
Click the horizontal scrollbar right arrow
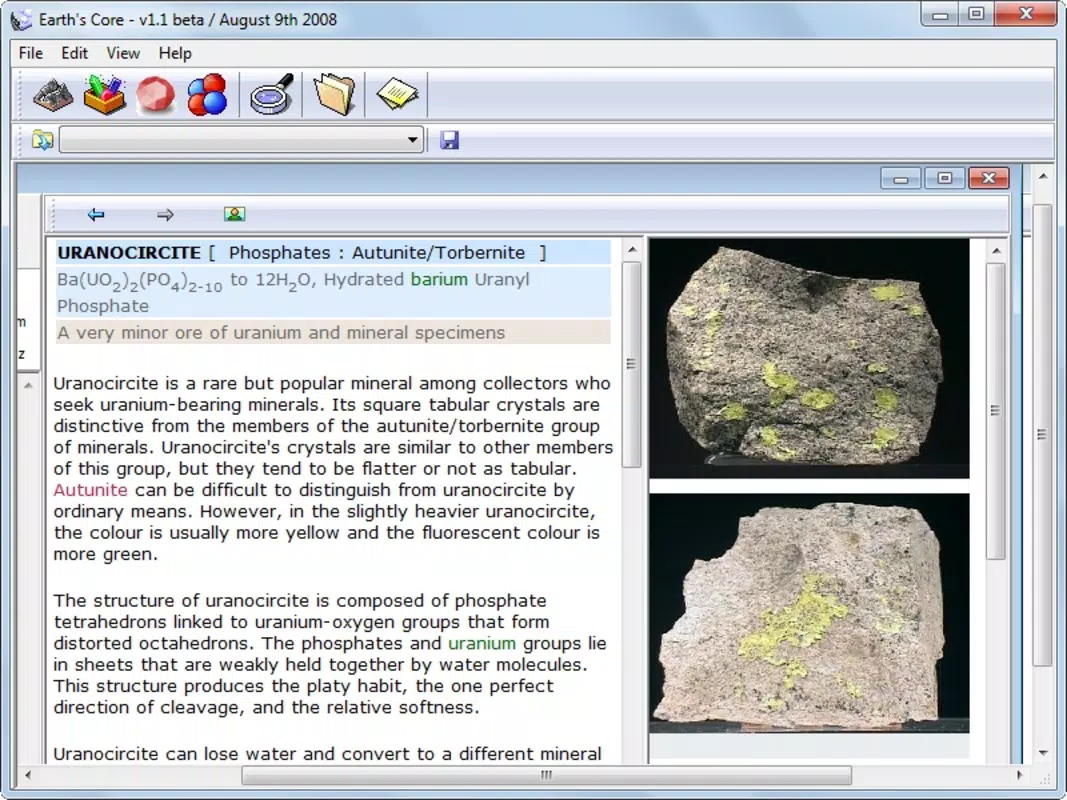coord(1019,775)
